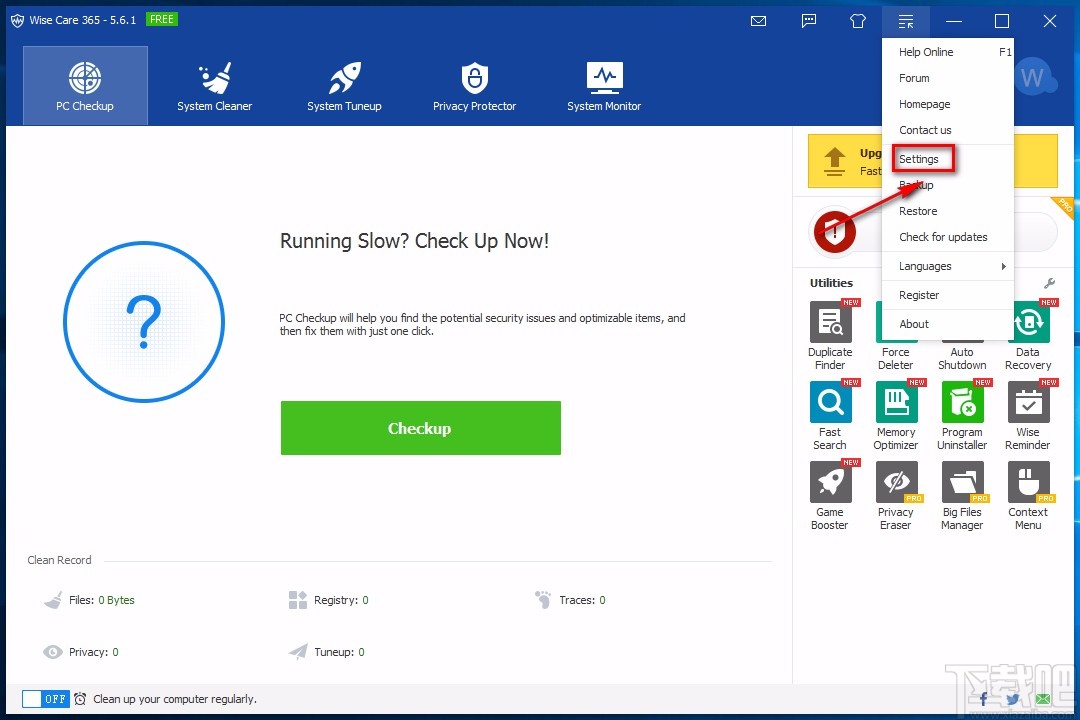The image size is (1080, 720).
Task: Select Settings from the menu
Action: tap(919, 159)
